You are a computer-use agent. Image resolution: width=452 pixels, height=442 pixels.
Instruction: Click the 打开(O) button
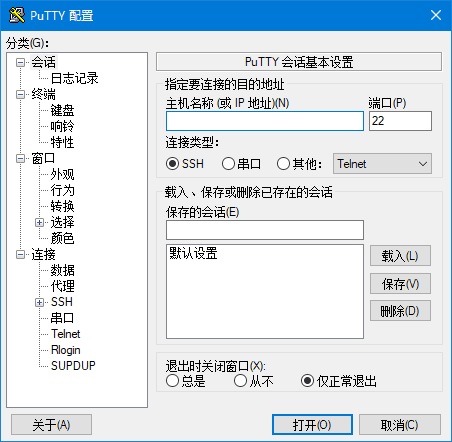click(312, 425)
